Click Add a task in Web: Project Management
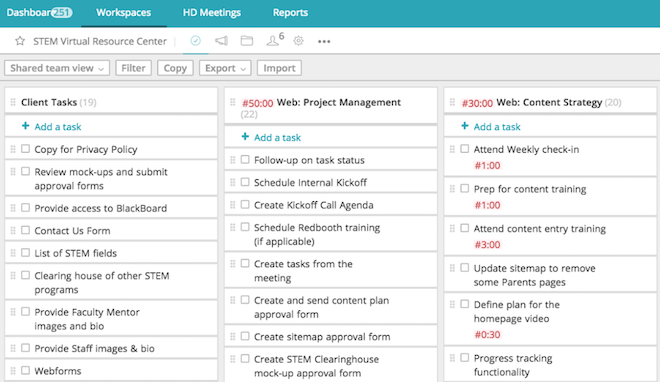660x382 pixels. [277, 138]
